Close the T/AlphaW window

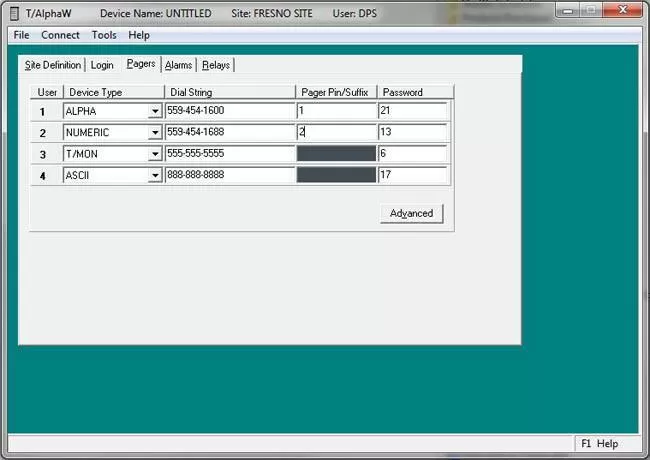point(622,10)
